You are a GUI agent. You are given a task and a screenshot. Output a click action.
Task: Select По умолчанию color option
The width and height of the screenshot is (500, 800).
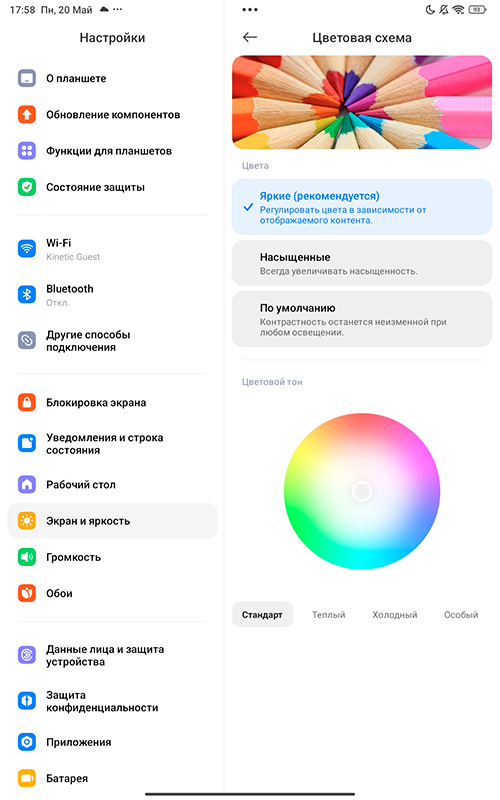point(362,319)
